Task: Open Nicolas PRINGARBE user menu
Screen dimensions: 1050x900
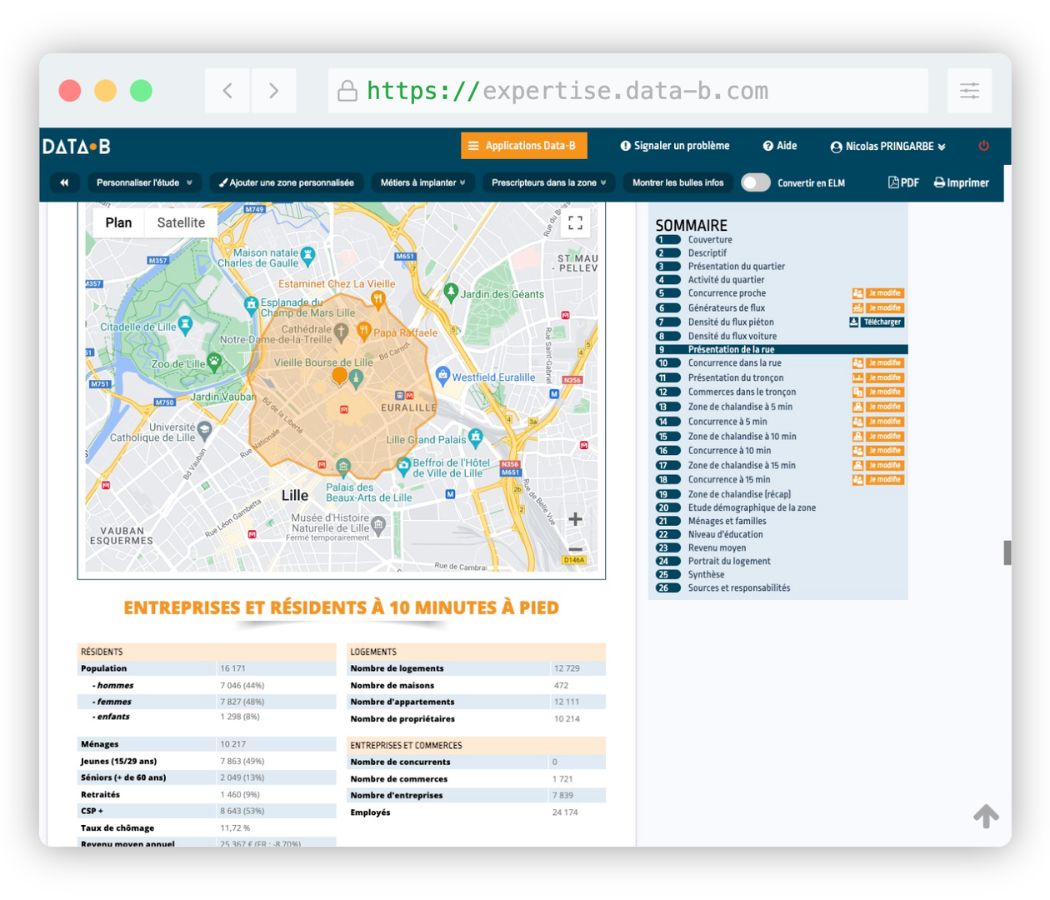Action: pos(888,146)
